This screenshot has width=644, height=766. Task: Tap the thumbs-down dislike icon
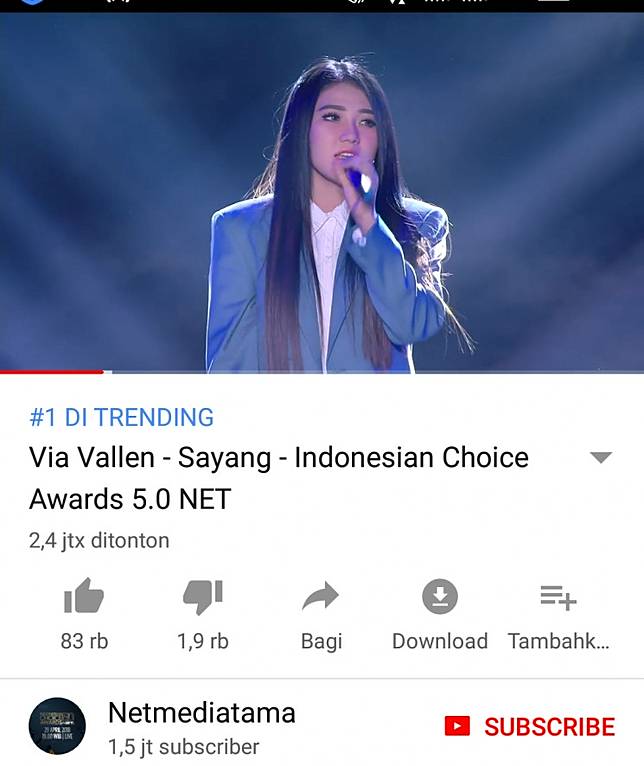[203, 596]
